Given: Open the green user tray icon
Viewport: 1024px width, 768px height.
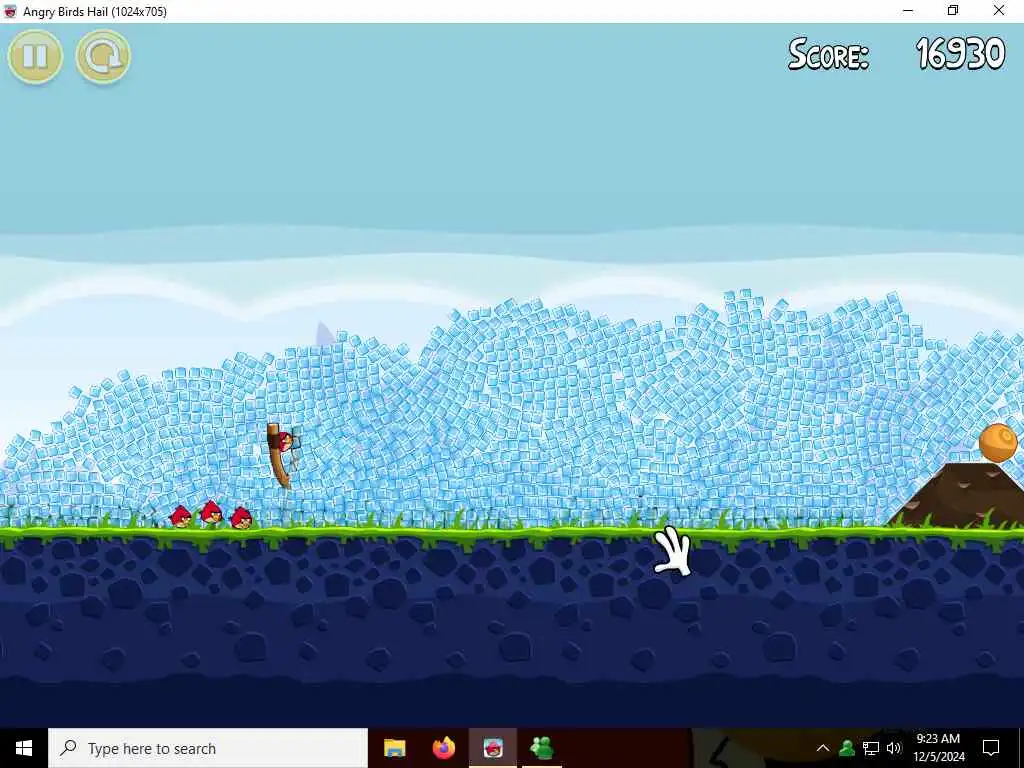Looking at the screenshot, I should (x=847, y=748).
